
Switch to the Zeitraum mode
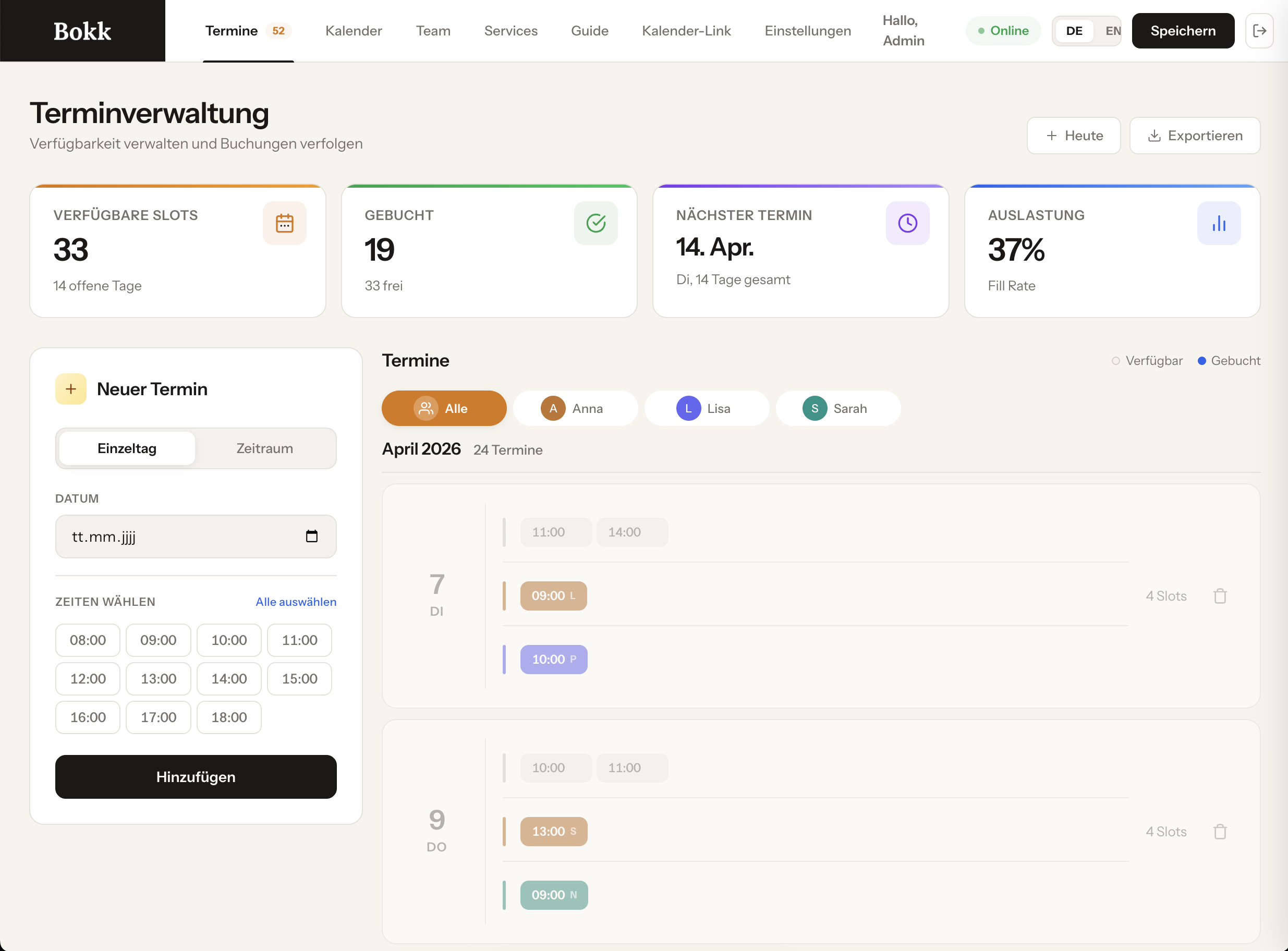pyautogui.click(x=265, y=448)
